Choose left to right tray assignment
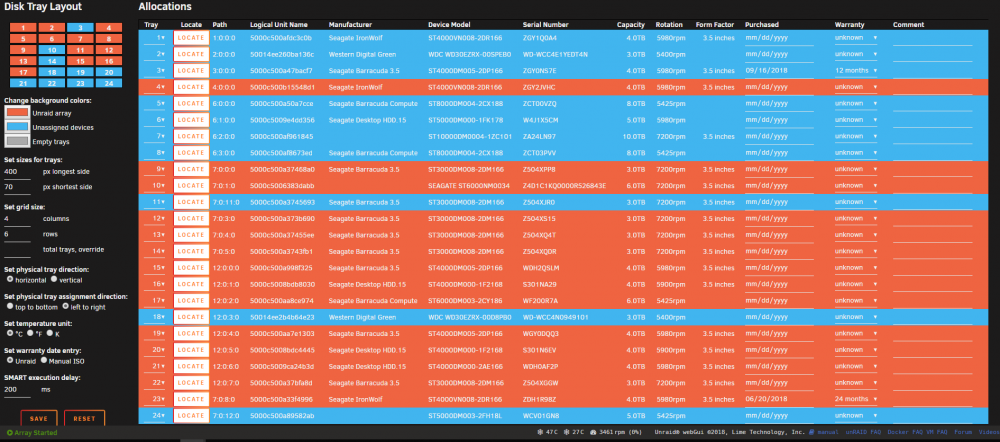The height and width of the screenshot is (442, 1000). click(x=65, y=307)
